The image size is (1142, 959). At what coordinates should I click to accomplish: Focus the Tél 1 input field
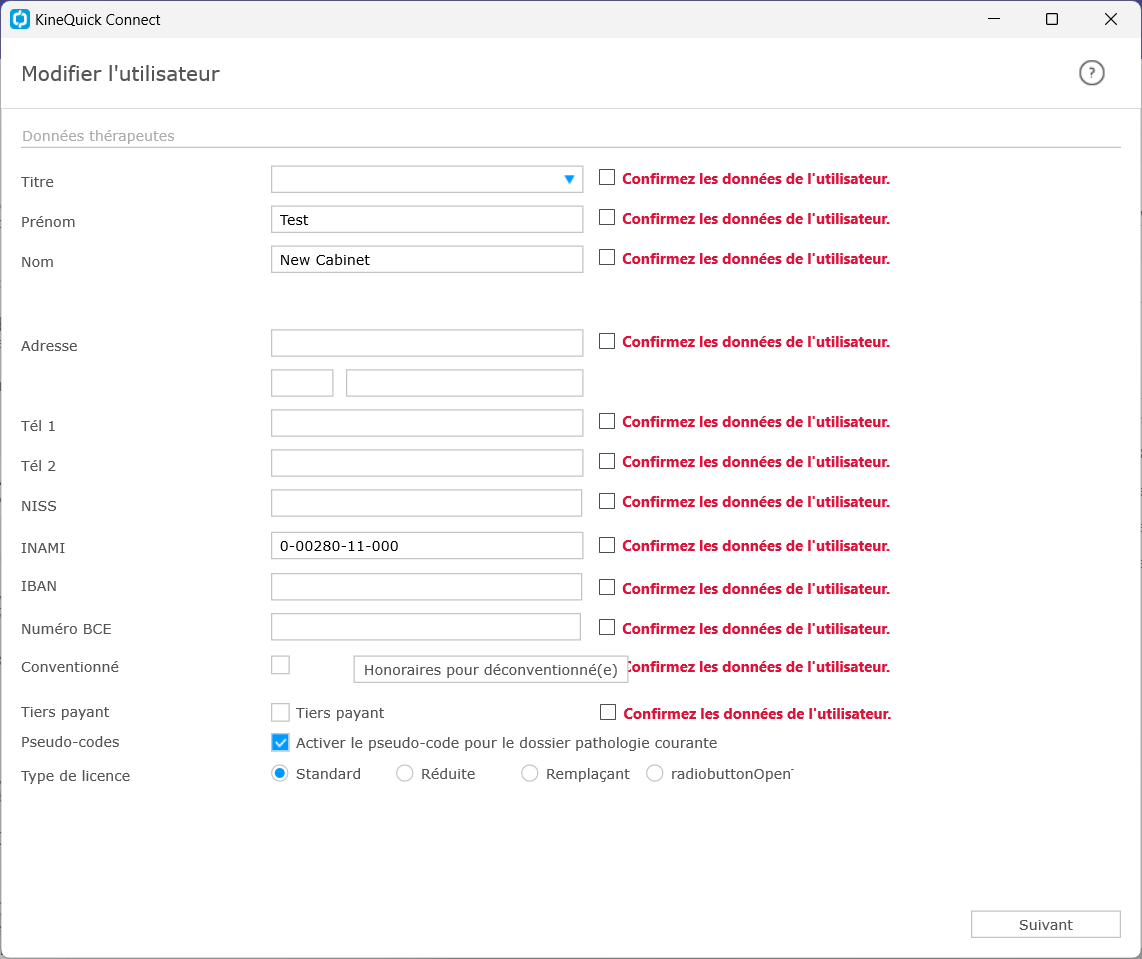(x=427, y=423)
